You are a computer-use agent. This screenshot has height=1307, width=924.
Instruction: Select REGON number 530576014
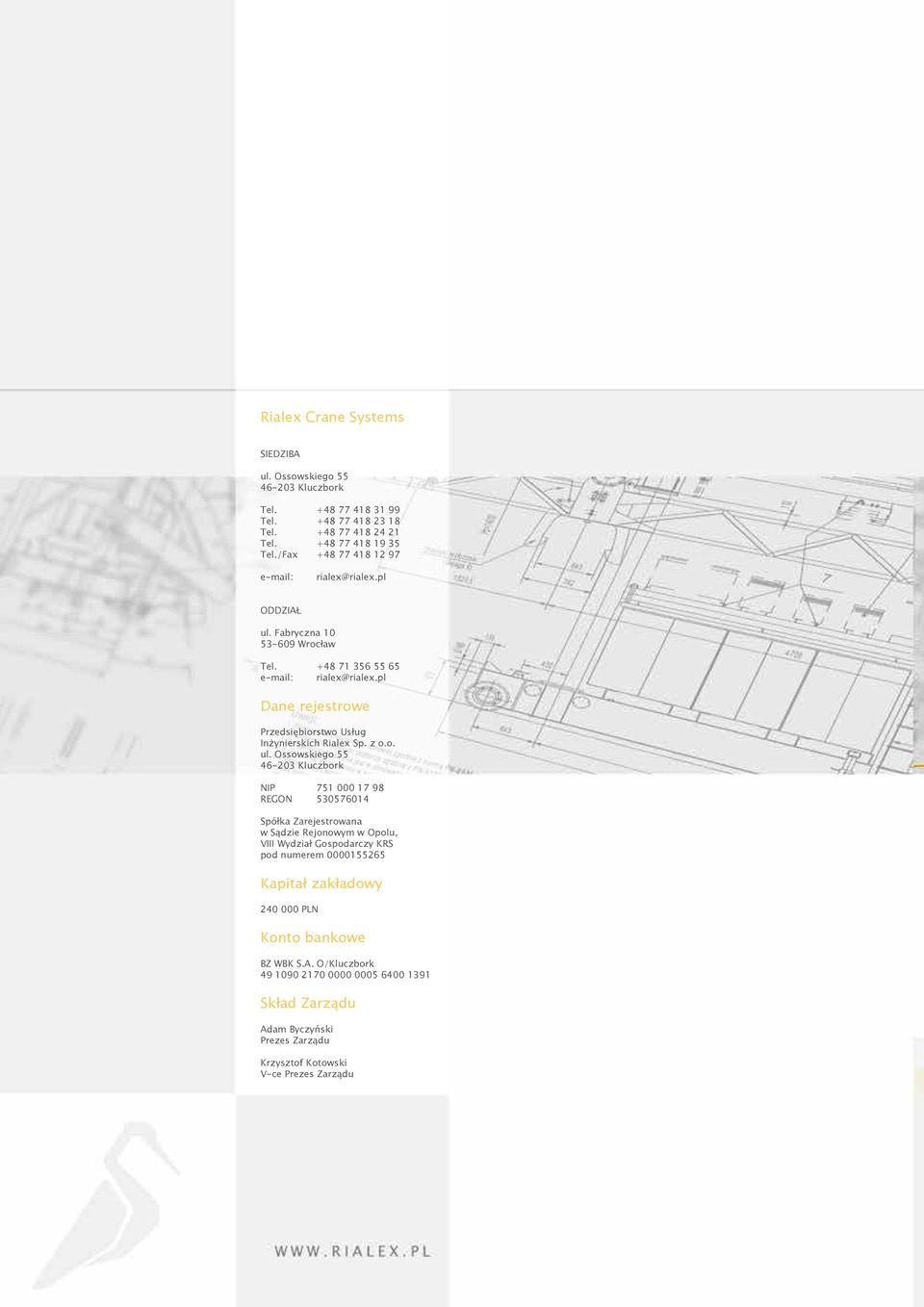(343, 799)
